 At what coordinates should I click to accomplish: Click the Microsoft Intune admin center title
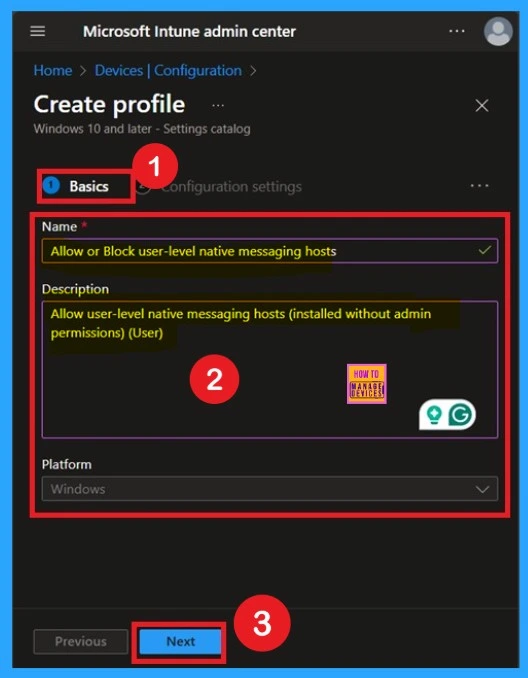(189, 31)
